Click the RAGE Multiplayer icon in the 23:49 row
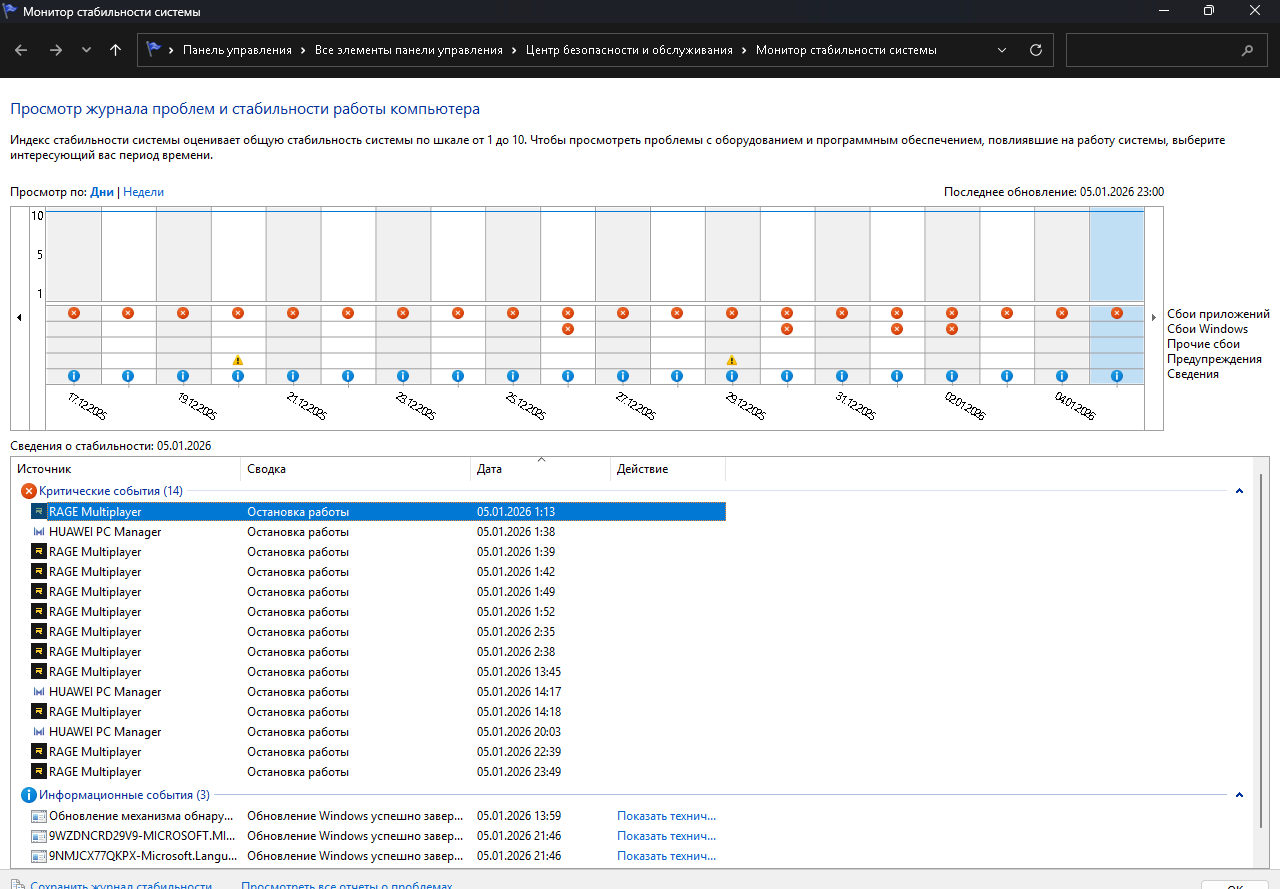1280x889 pixels. click(39, 772)
